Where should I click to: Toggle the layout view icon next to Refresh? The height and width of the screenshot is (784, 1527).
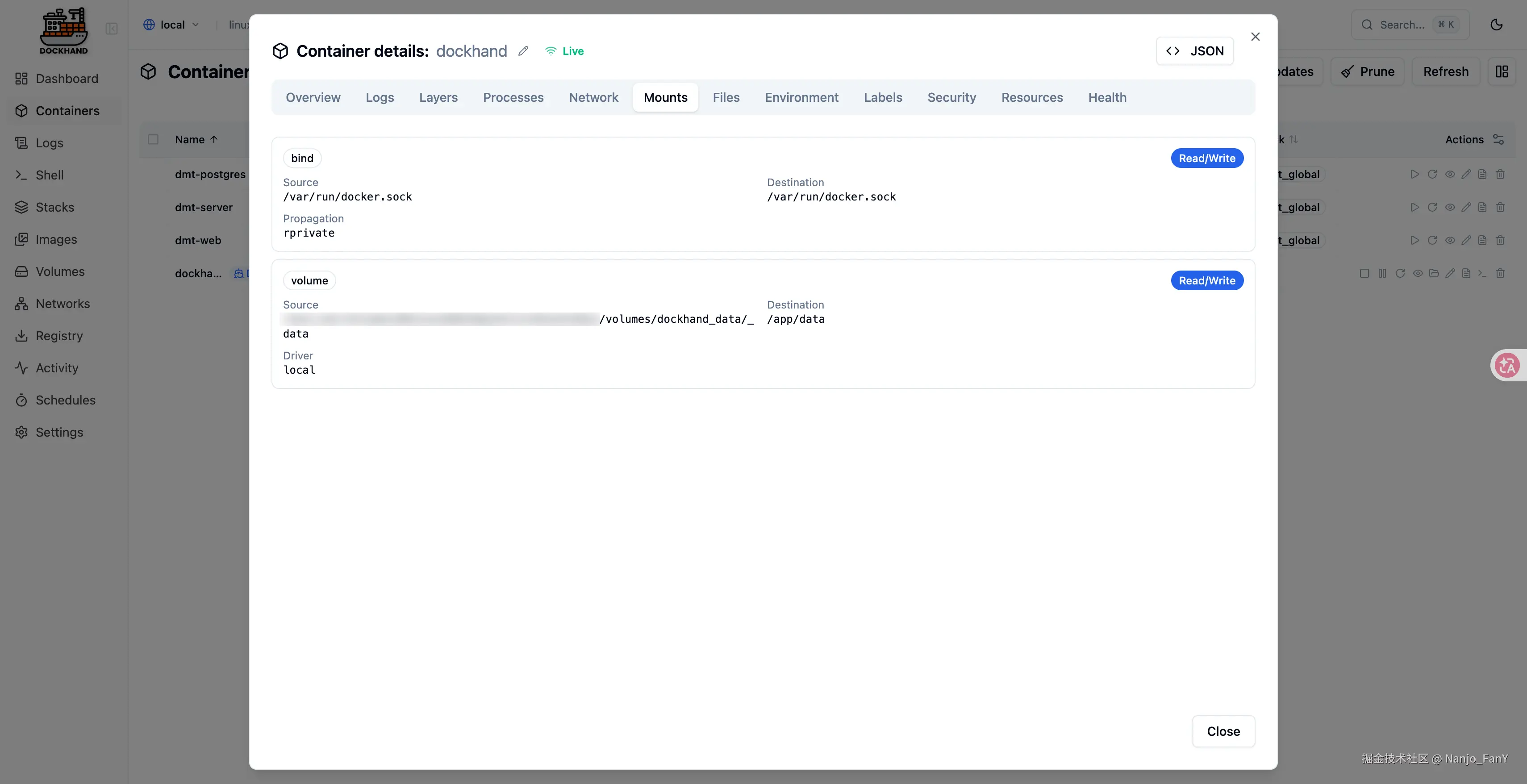pyautogui.click(x=1502, y=72)
